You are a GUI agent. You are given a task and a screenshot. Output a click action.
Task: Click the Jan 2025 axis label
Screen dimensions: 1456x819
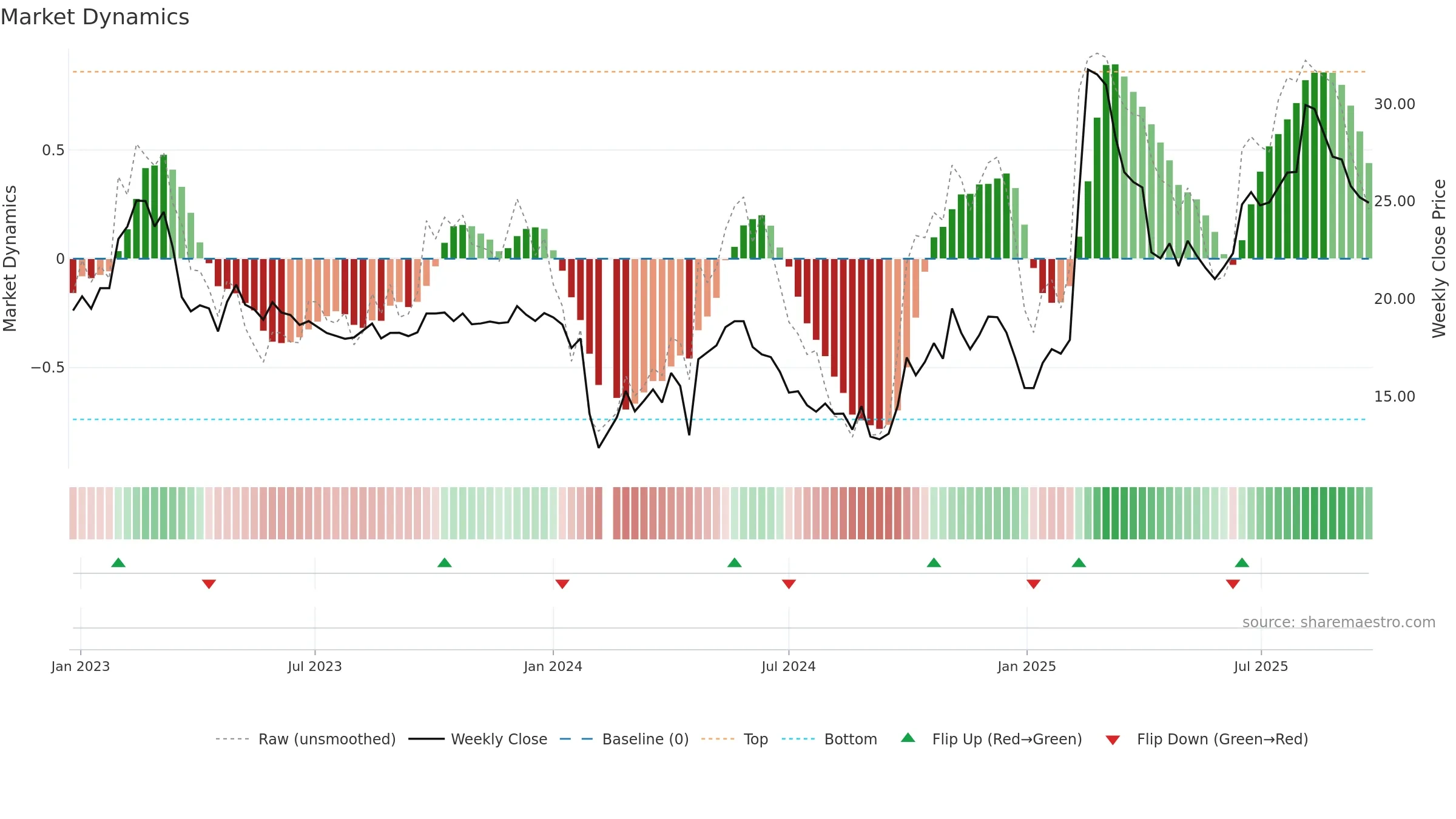coord(1027,666)
